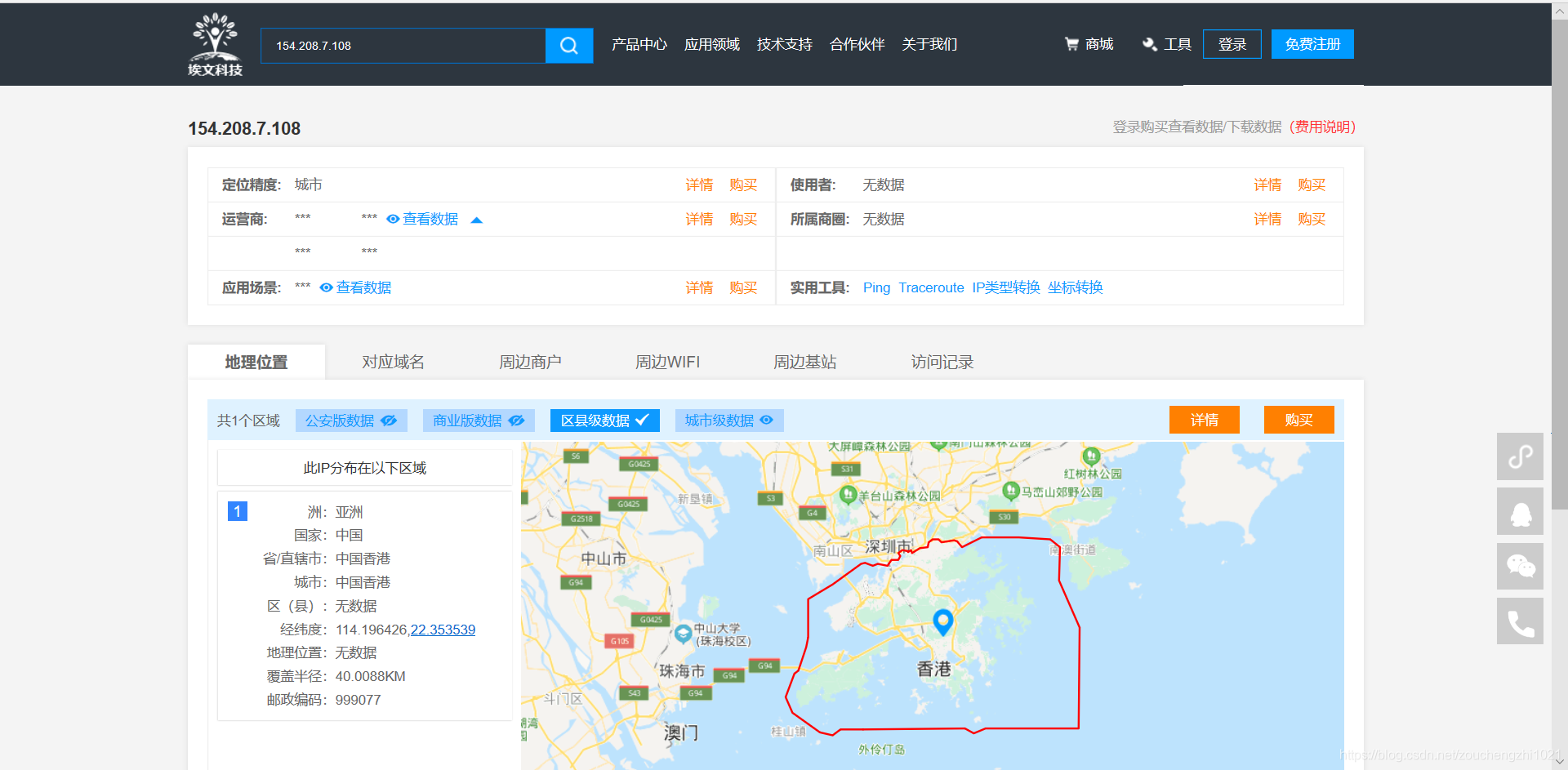The width and height of the screenshot is (1568, 770).
Task: Click the 共1个区域 label
Action: pyautogui.click(x=248, y=421)
